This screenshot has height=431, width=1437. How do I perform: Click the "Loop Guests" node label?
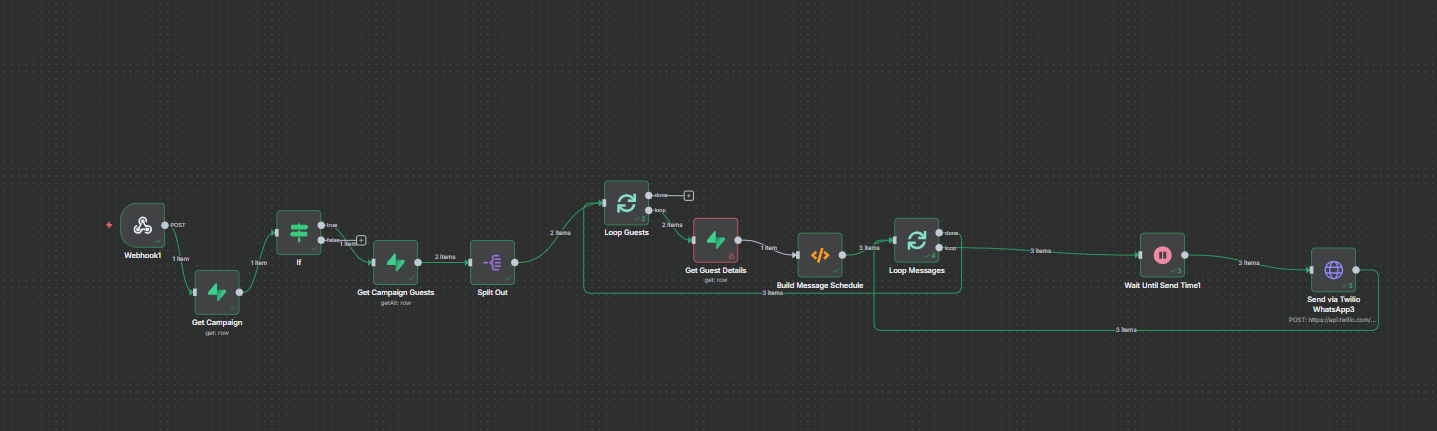click(627, 233)
